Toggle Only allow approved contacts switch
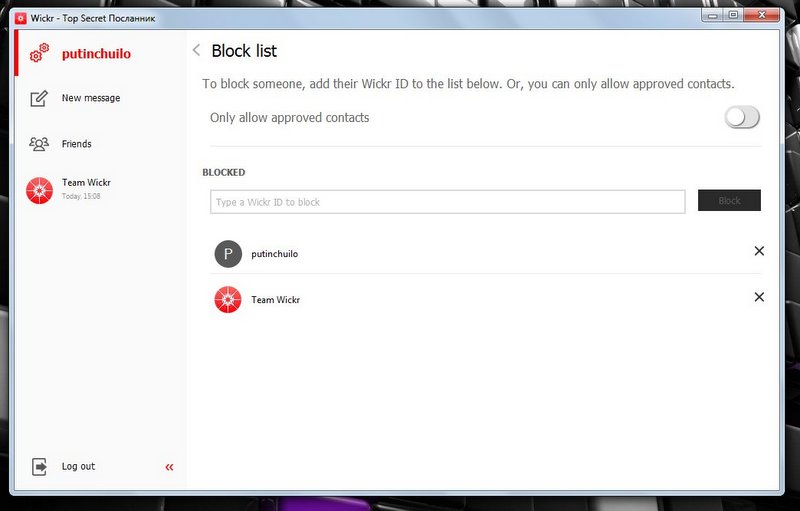The height and width of the screenshot is (511, 800). [x=742, y=117]
